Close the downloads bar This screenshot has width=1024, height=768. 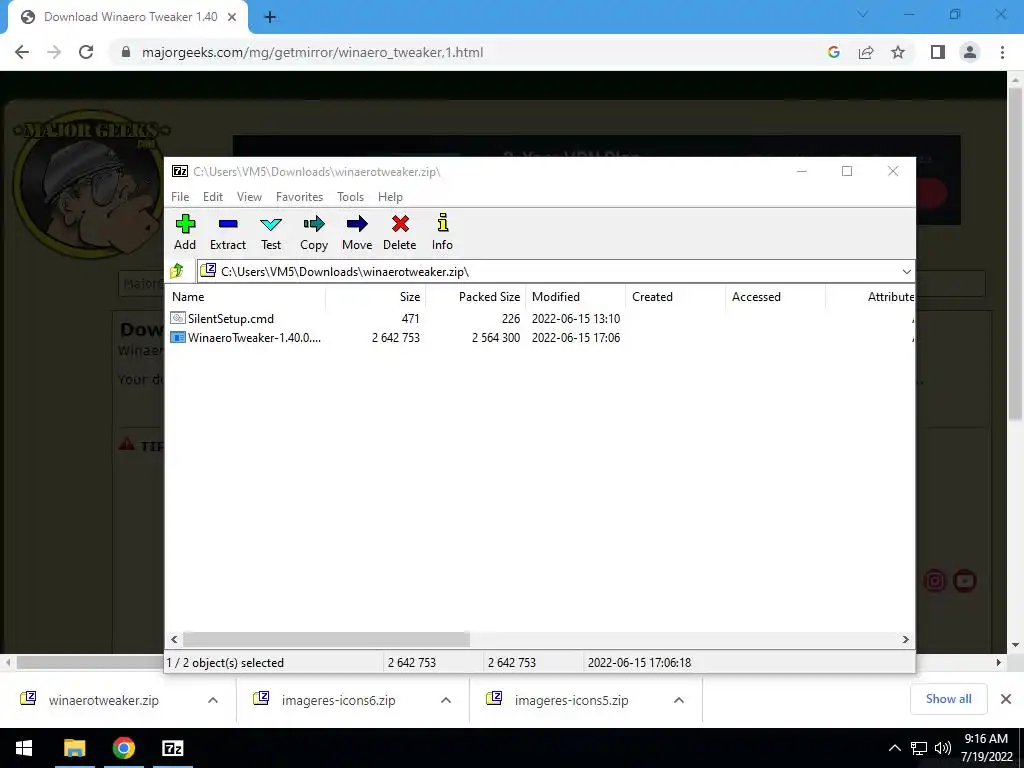pos(1006,699)
